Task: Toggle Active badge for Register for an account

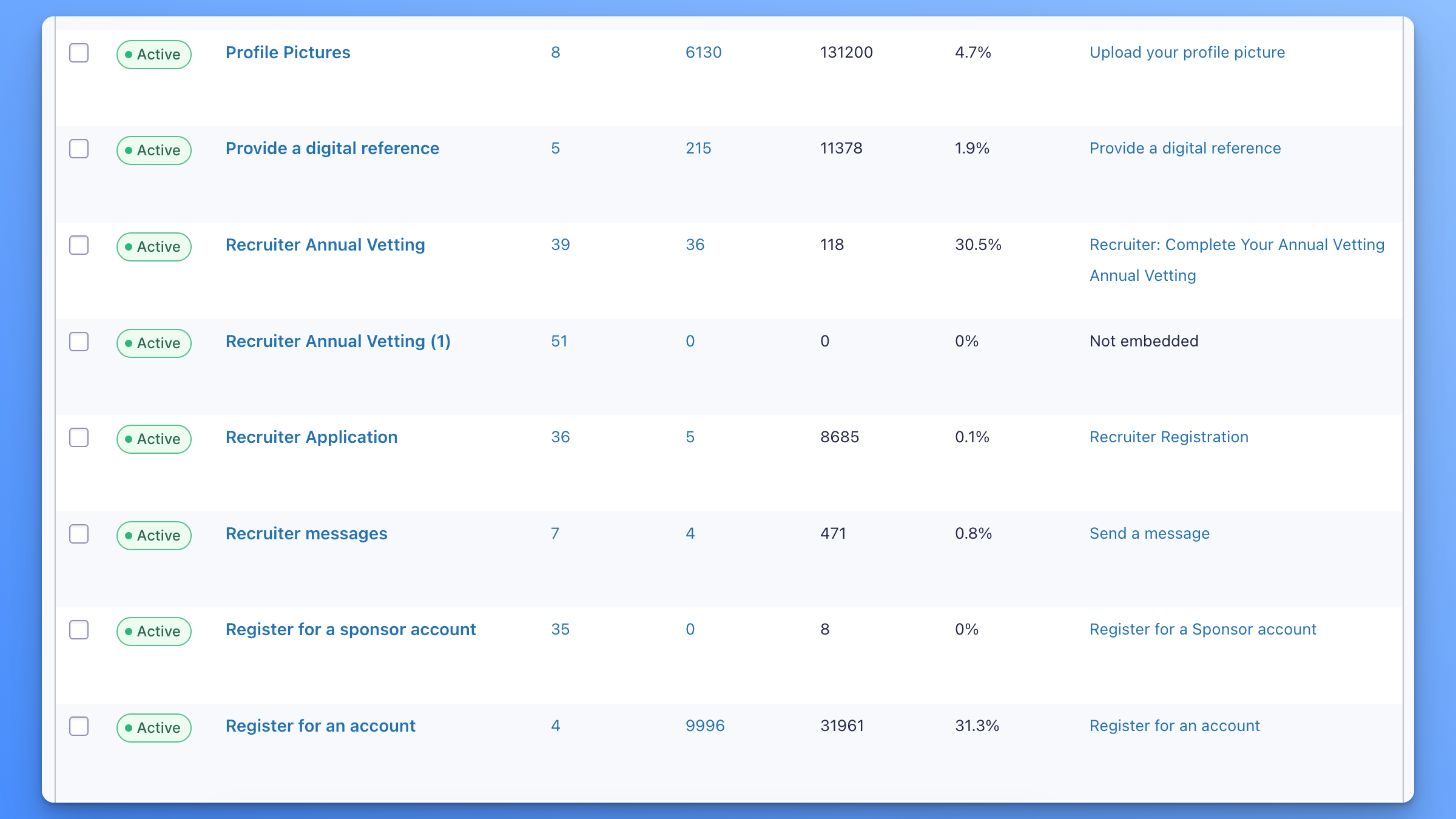Action: click(x=154, y=728)
